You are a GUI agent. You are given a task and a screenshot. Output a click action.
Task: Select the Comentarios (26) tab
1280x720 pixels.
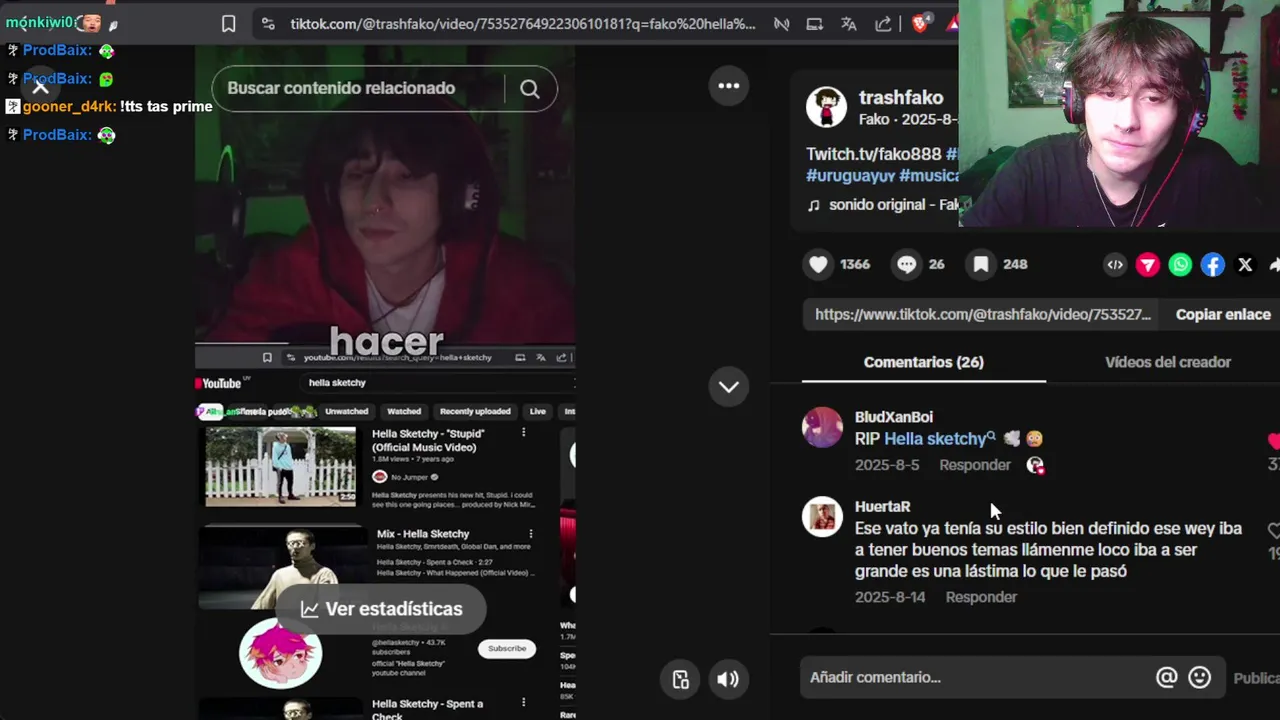924,362
